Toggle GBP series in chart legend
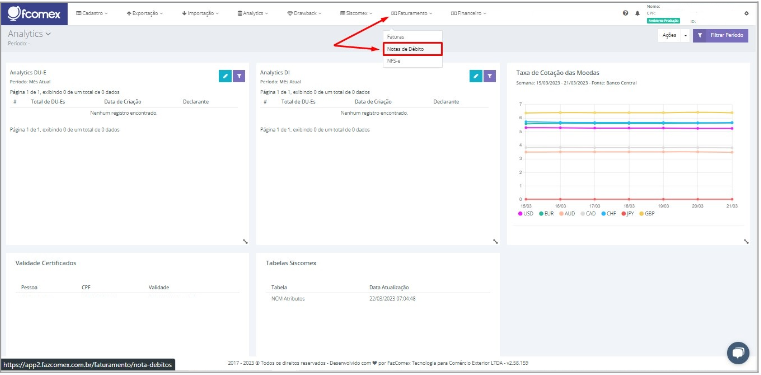This screenshot has width=761, height=375. pos(648,213)
